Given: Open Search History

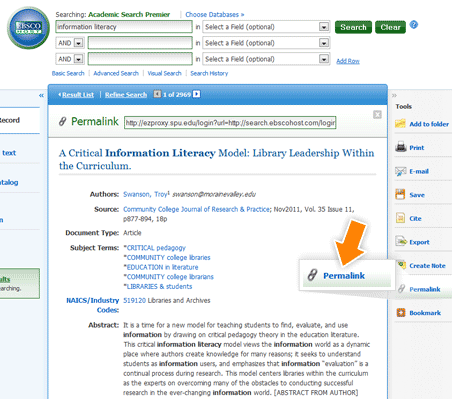Looking at the screenshot, I should [x=209, y=73].
